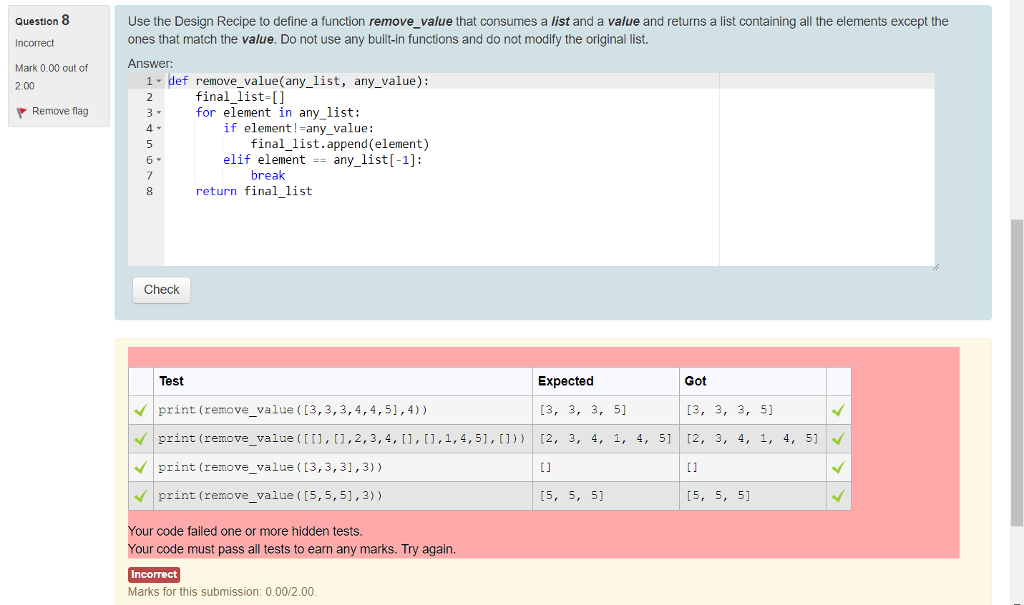
Task: Click test cell 'print(remove_value([3,3,3,4,4,5],4))'
Action: coord(293,410)
